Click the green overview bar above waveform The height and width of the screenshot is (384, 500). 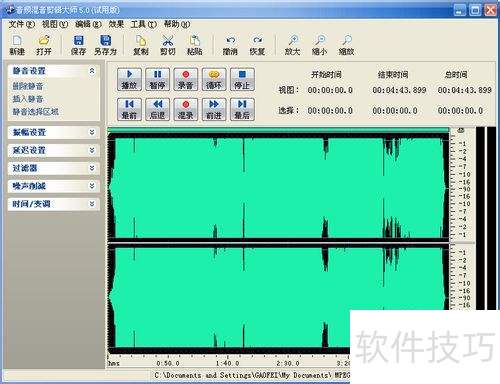coord(278,130)
